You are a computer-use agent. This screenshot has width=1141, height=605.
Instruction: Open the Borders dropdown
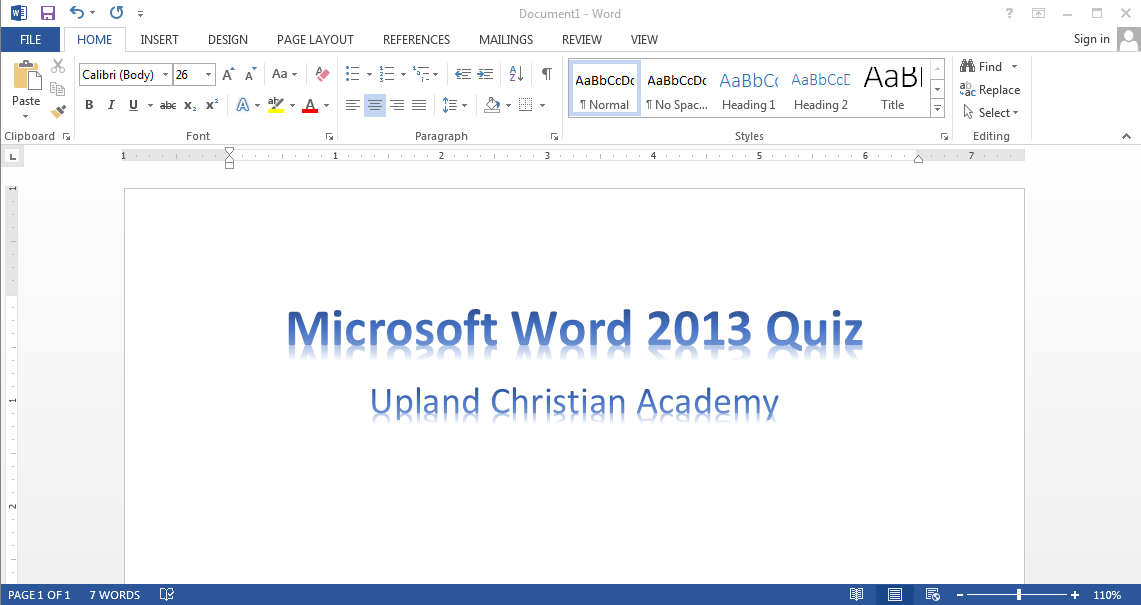pos(542,106)
